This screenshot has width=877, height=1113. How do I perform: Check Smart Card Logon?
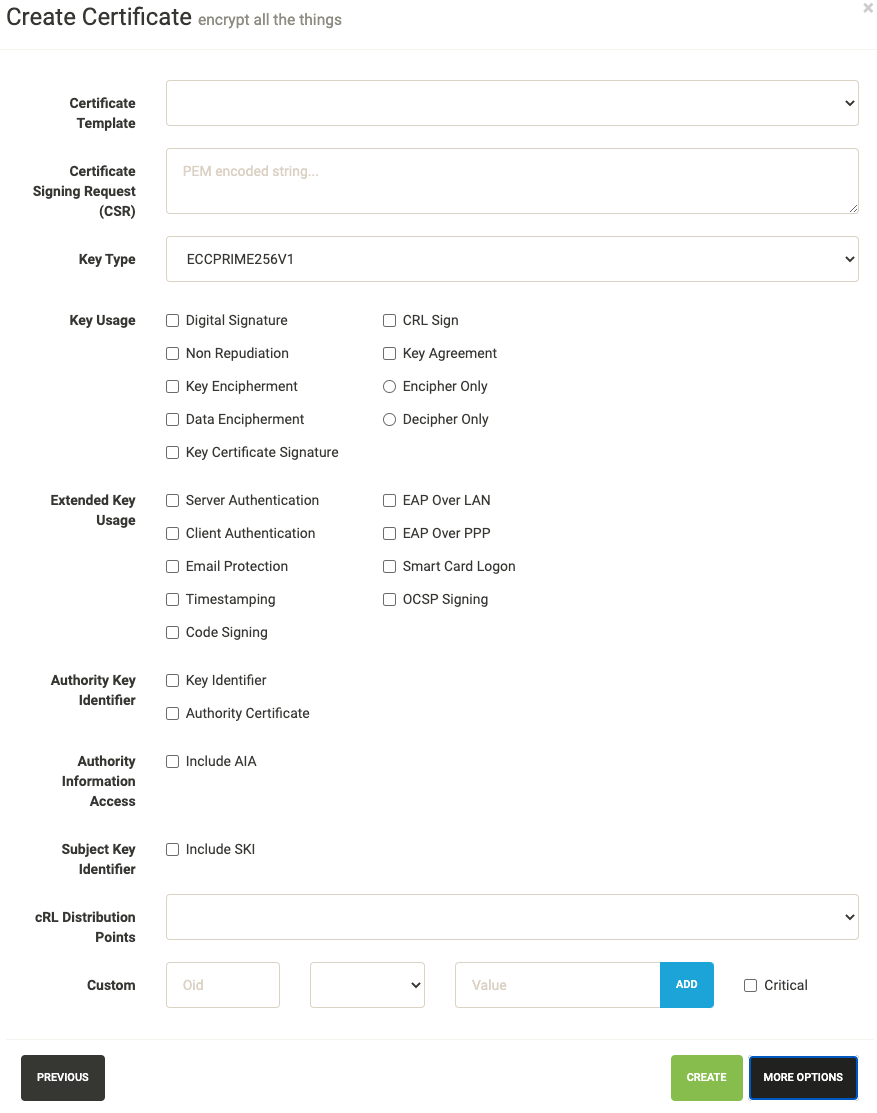click(x=389, y=566)
